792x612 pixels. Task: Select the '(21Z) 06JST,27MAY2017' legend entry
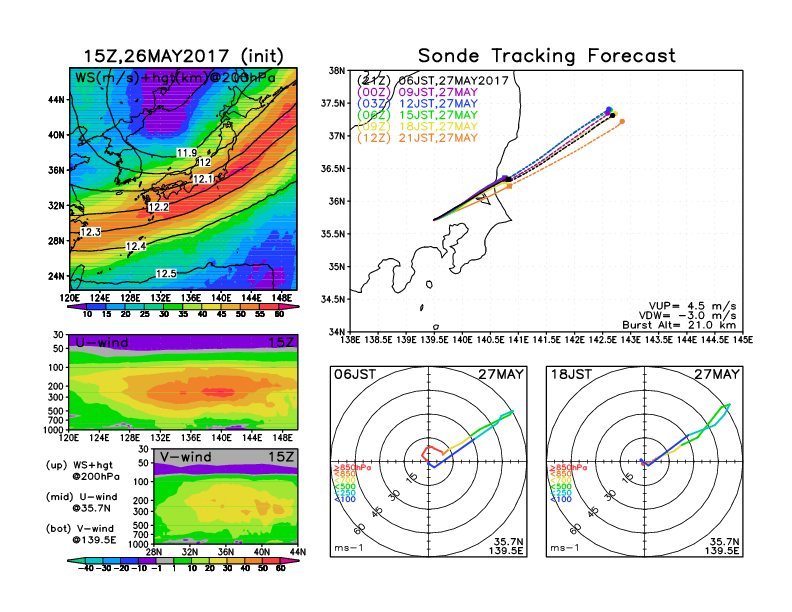click(432, 81)
